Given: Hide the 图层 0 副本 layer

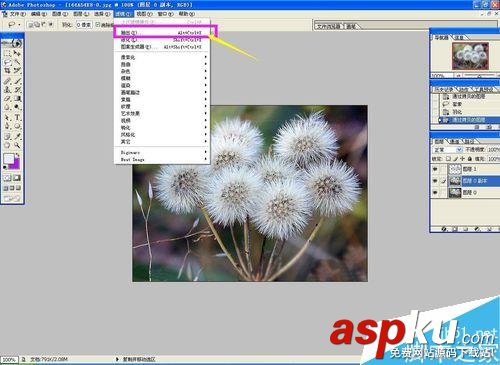Looking at the screenshot, I should tap(435, 181).
